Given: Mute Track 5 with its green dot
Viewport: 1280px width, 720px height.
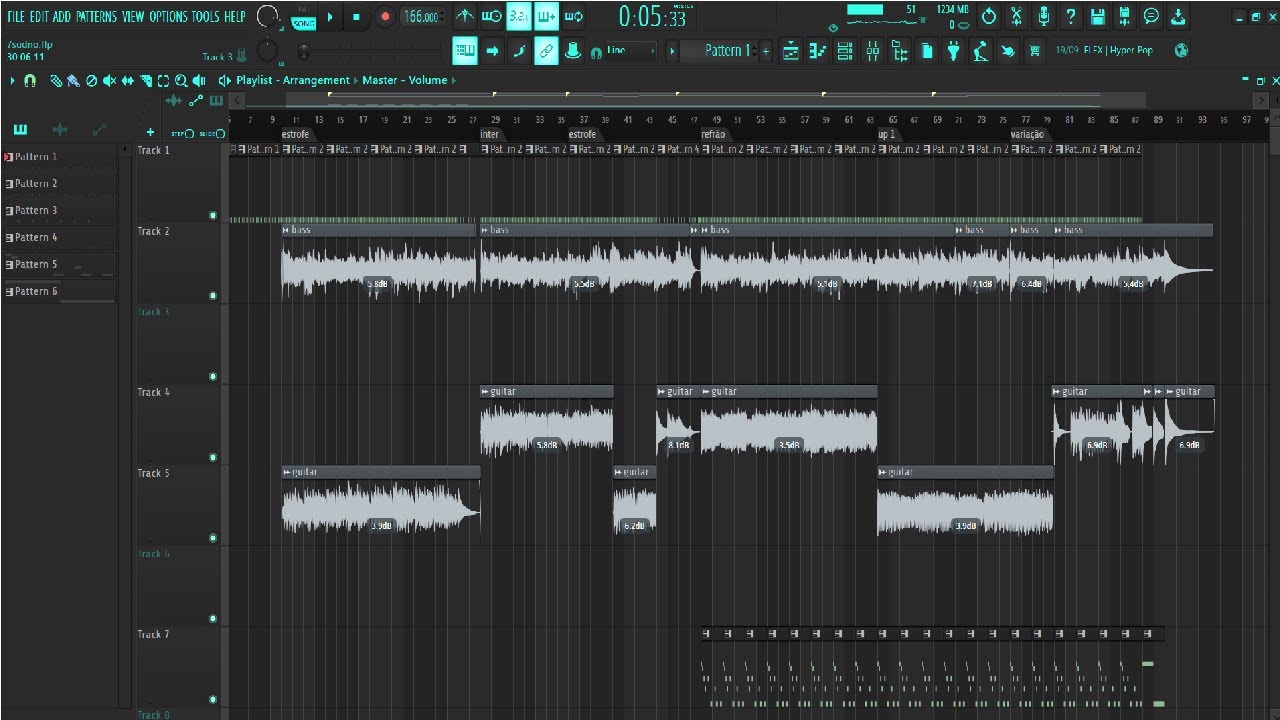Looking at the screenshot, I should [x=213, y=538].
